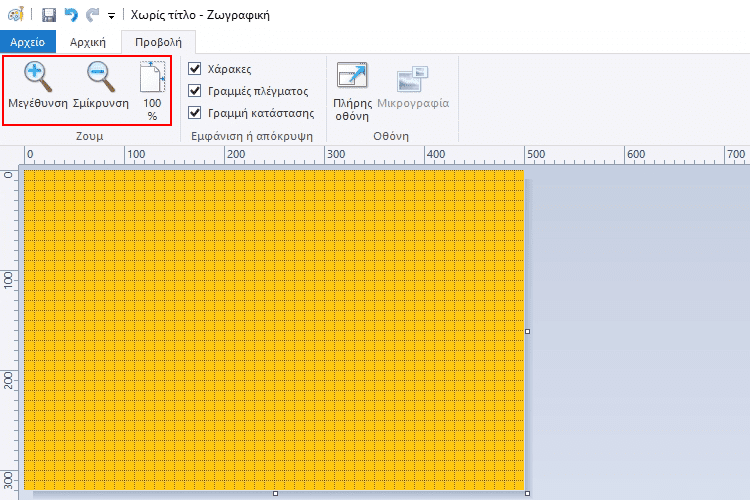Click the canvas bottom-right corner handle
Viewport: 750px width, 500px height.
(x=527, y=493)
